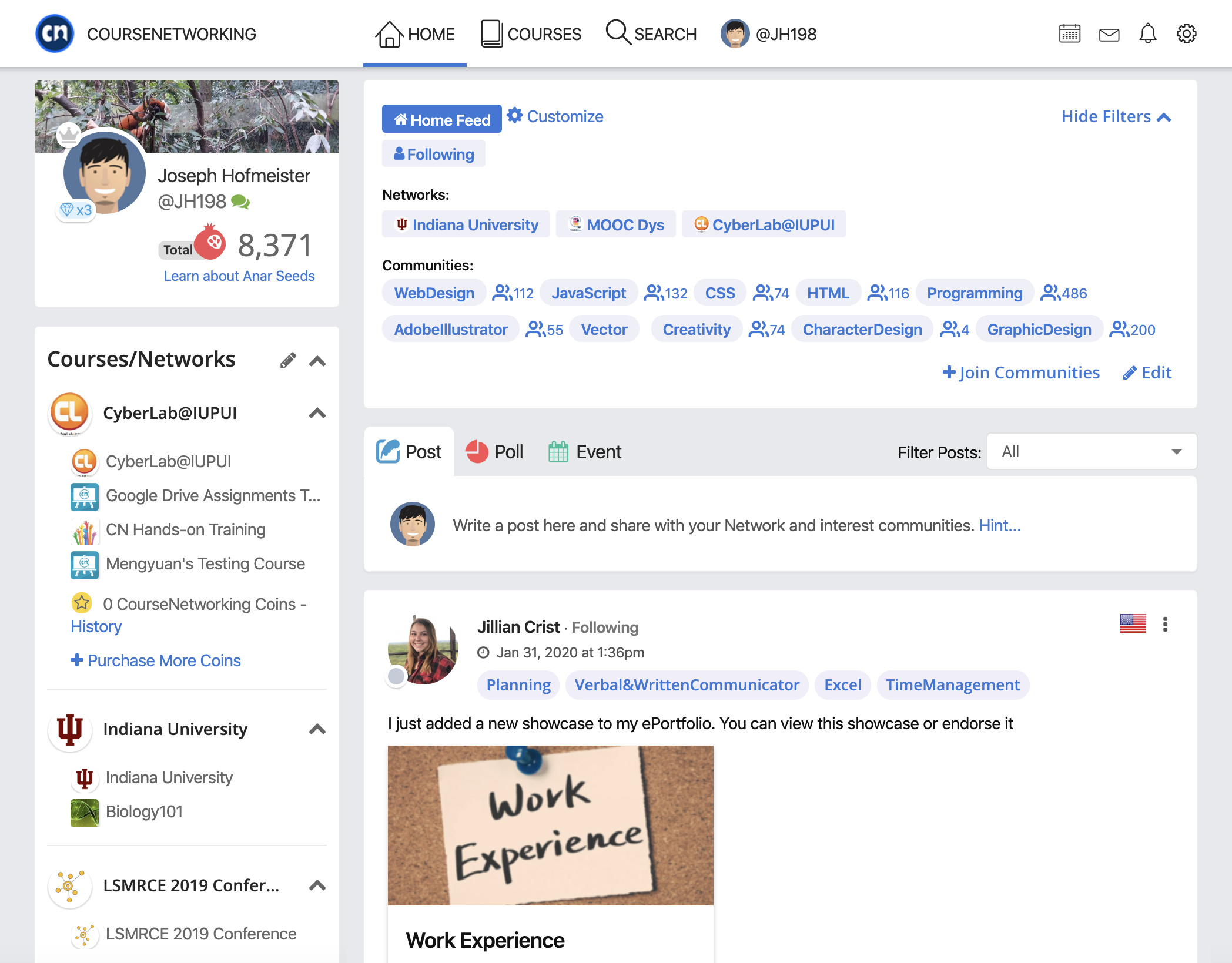Image resolution: width=1232 pixels, height=963 pixels.
Task: Click Purchase More Coins
Action: click(x=155, y=660)
